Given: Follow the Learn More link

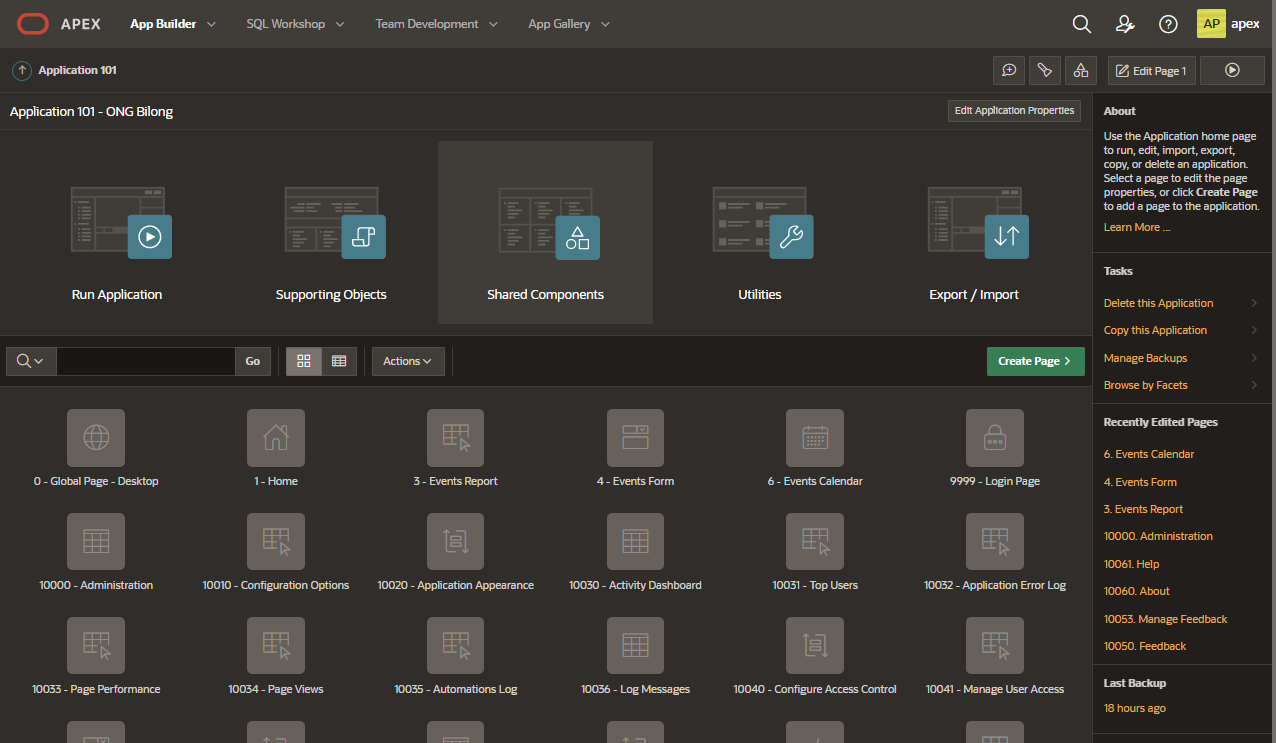Looking at the screenshot, I should [x=1137, y=227].
